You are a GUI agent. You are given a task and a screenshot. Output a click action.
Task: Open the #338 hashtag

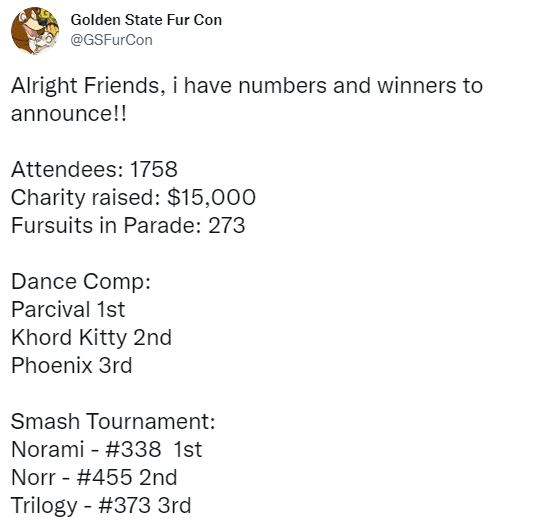(x=133, y=449)
